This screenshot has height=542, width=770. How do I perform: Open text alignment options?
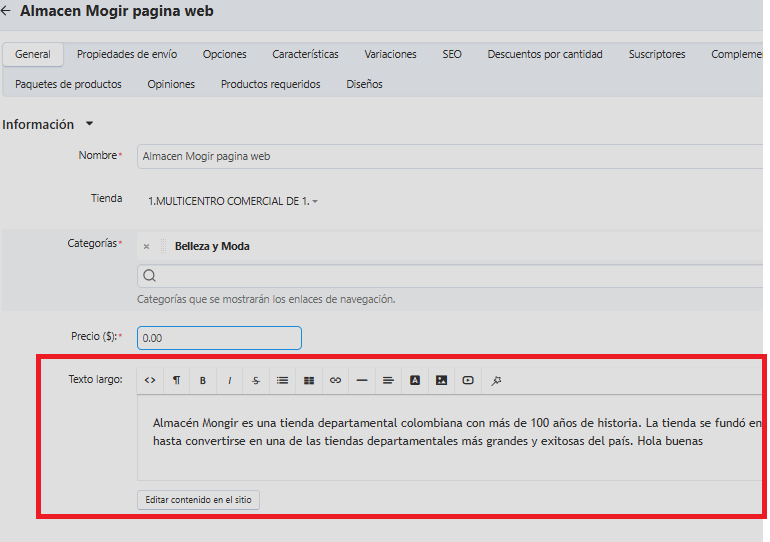coord(388,380)
